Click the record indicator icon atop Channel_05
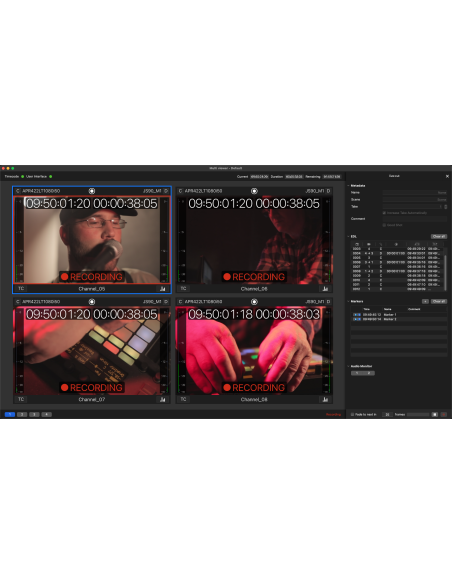The height and width of the screenshot is (584, 452). point(92,191)
